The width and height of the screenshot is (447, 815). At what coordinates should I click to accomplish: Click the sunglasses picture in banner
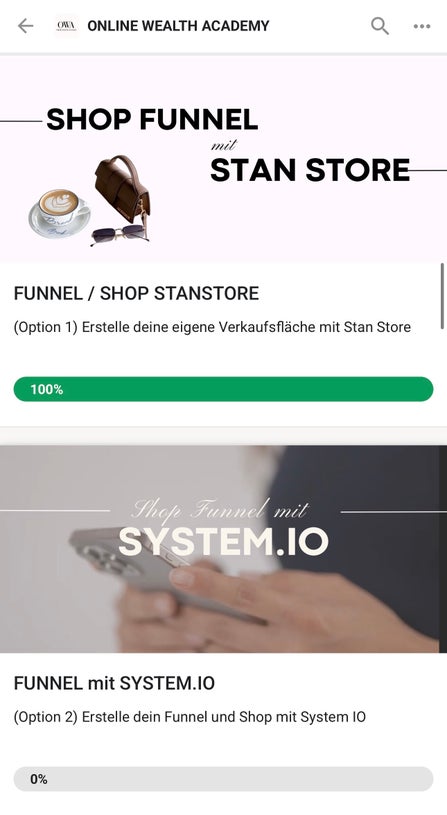120,233
